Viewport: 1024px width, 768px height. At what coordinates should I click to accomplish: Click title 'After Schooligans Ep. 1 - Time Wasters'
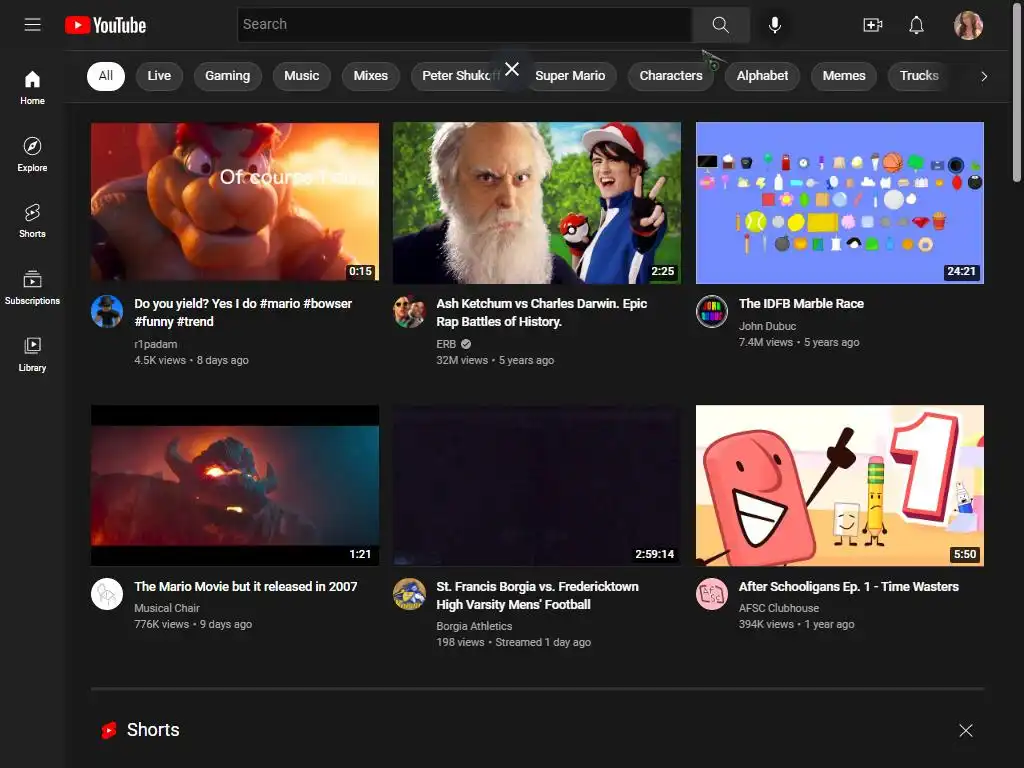click(848, 586)
